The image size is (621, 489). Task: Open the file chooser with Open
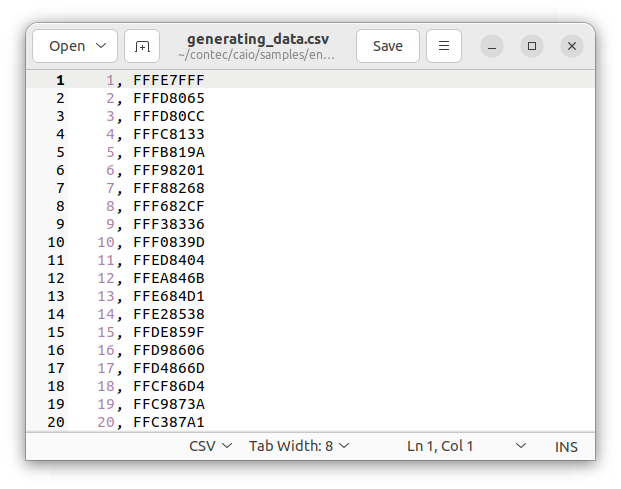click(x=67, y=46)
